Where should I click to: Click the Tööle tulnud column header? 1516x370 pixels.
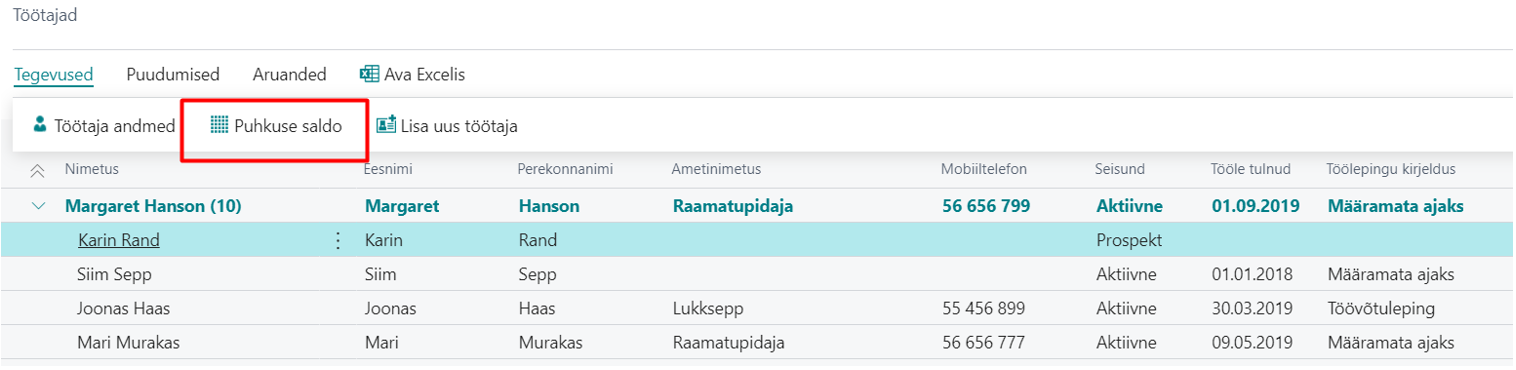[1250, 169]
